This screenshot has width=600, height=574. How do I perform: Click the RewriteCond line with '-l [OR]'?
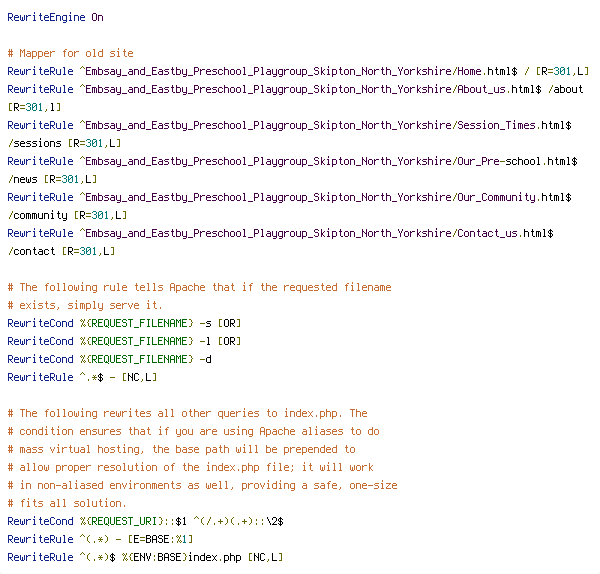point(124,341)
